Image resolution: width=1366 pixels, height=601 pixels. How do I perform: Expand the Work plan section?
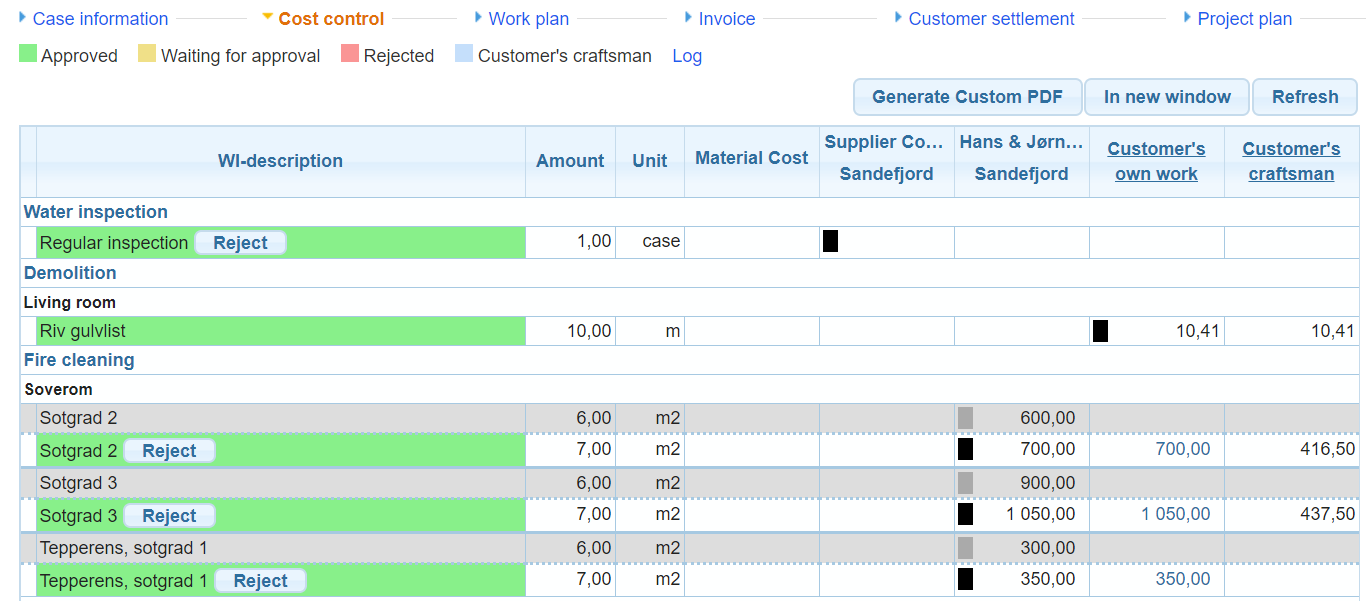pyautogui.click(x=528, y=19)
